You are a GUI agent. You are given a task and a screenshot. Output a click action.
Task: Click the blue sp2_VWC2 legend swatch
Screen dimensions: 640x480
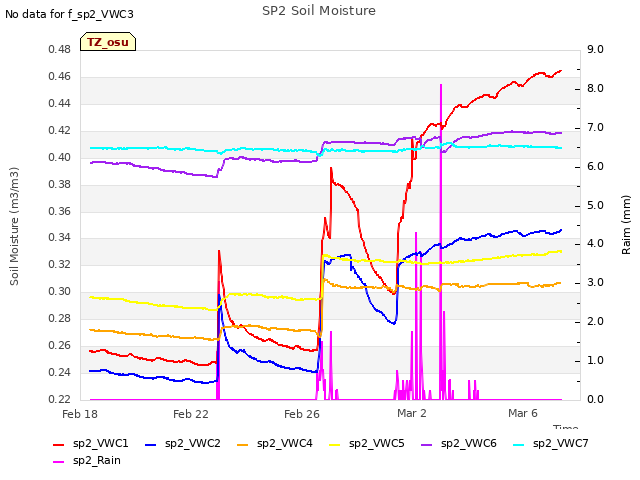[151, 445]
